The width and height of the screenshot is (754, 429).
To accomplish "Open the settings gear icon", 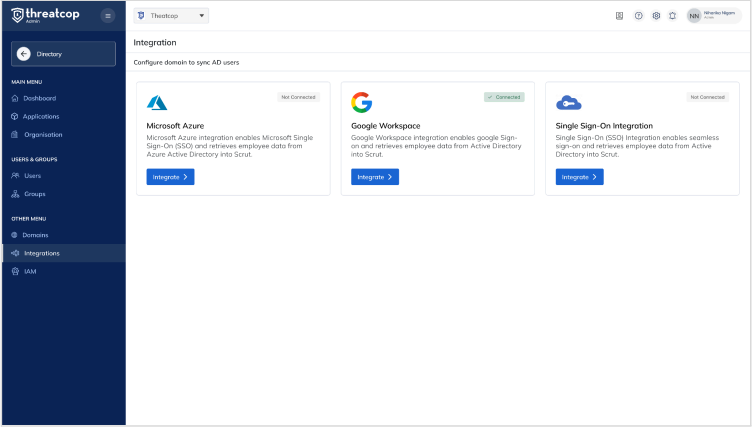I will (x=656, y=16).
